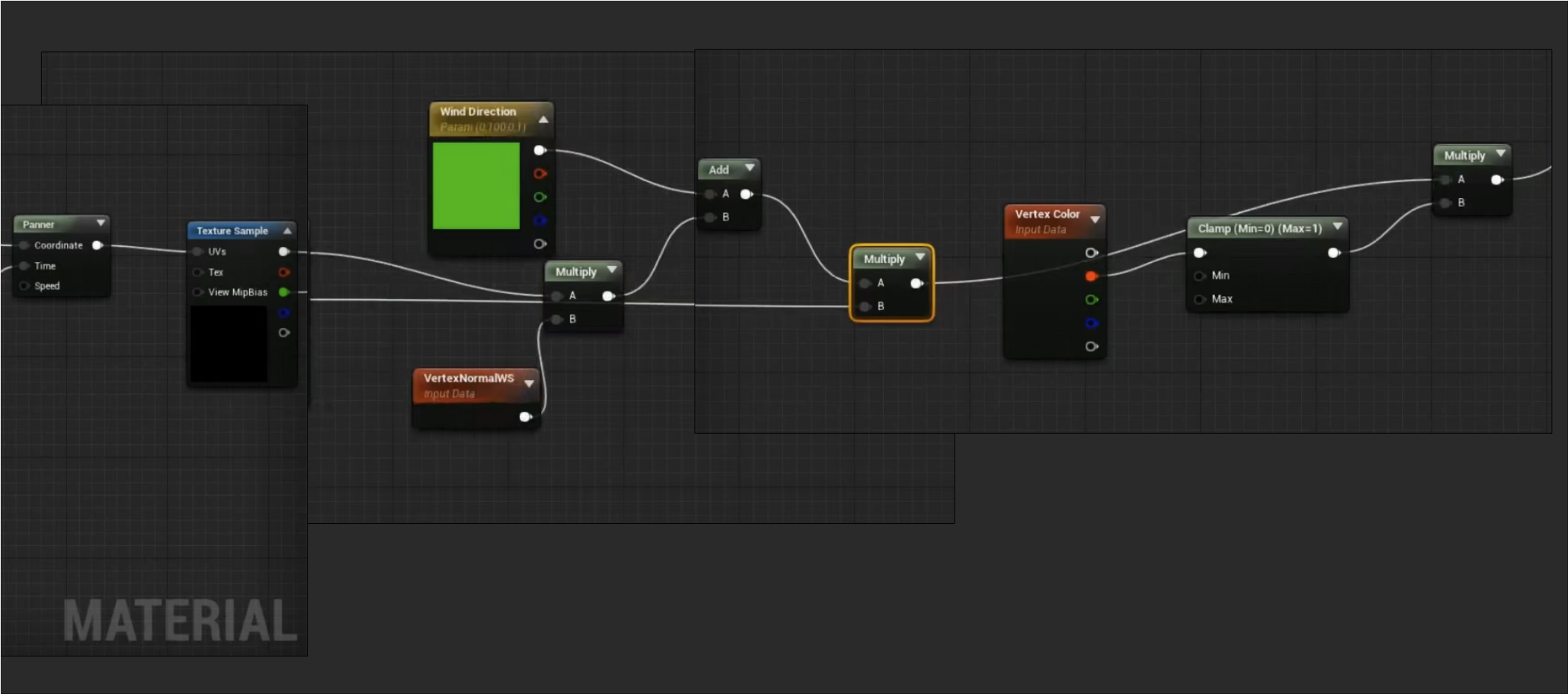Expand the Wind Direction node arrow
The image size is (1568, 694).
[x=543, y=119]
